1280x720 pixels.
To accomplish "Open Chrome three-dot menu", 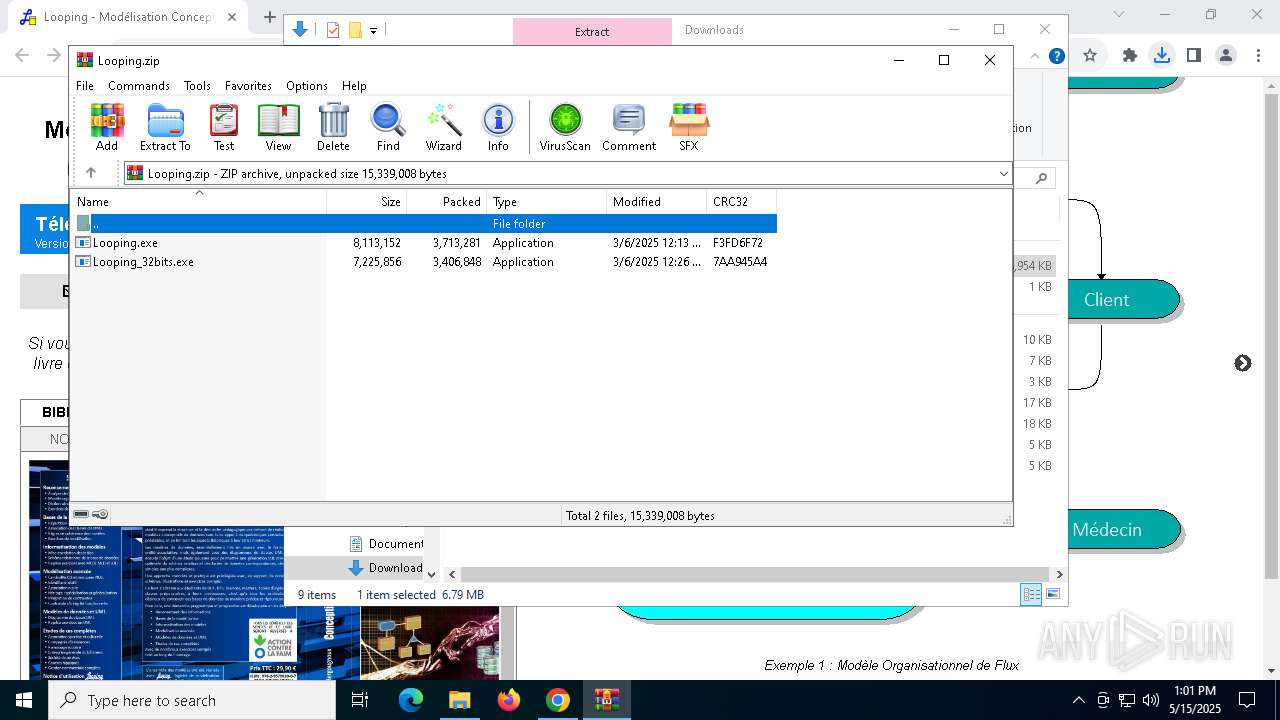I will [1258, 56].
